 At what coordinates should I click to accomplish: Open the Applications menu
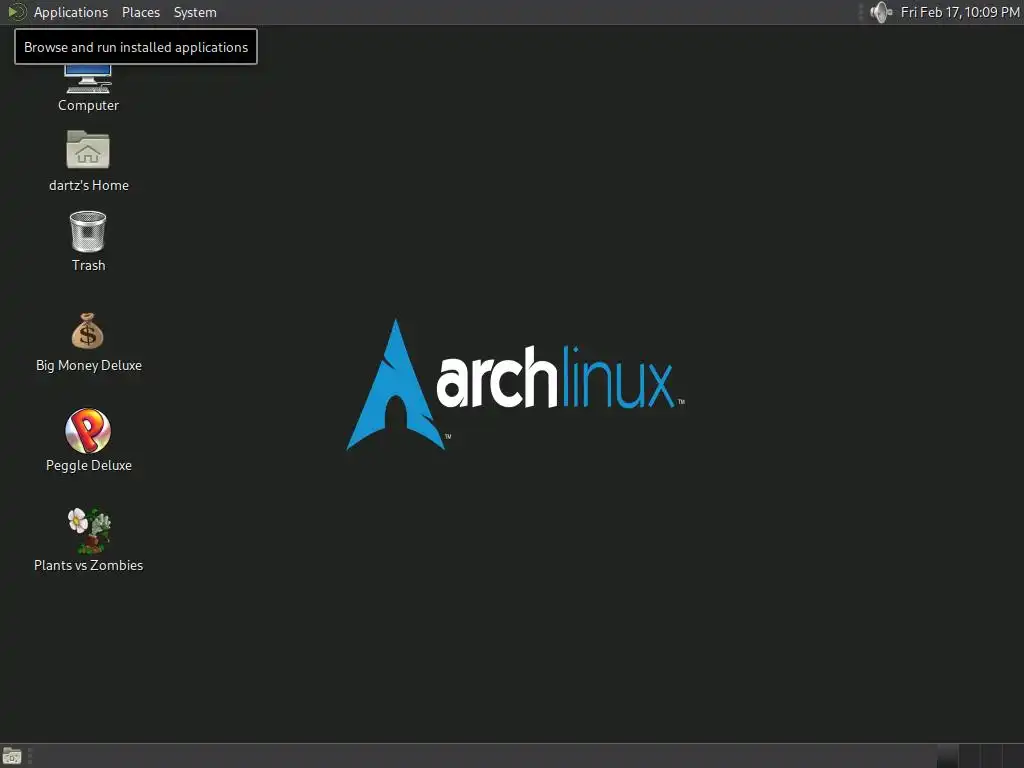point(71,12)
